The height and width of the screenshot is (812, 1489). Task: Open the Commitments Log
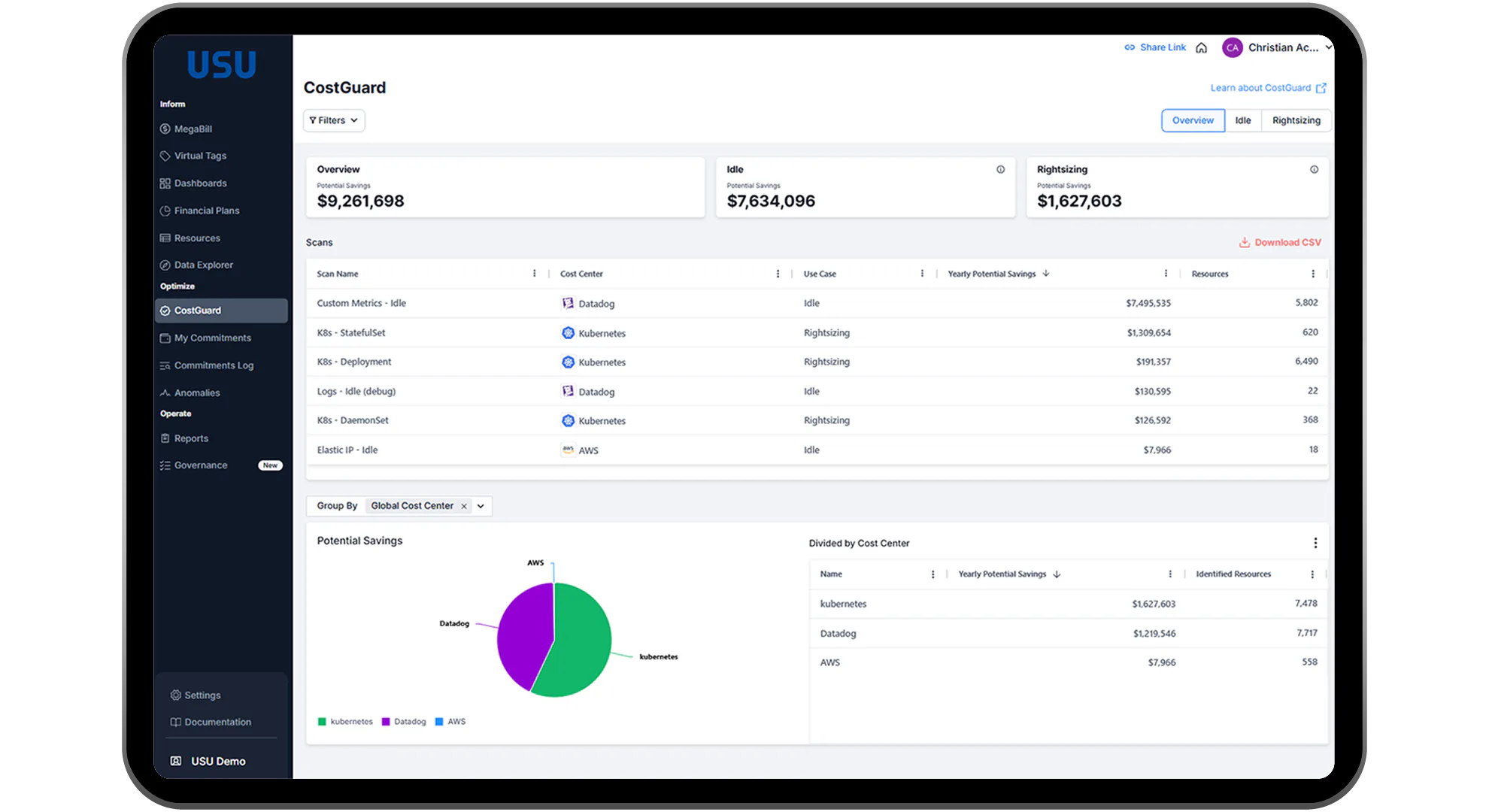click(214, 365)
